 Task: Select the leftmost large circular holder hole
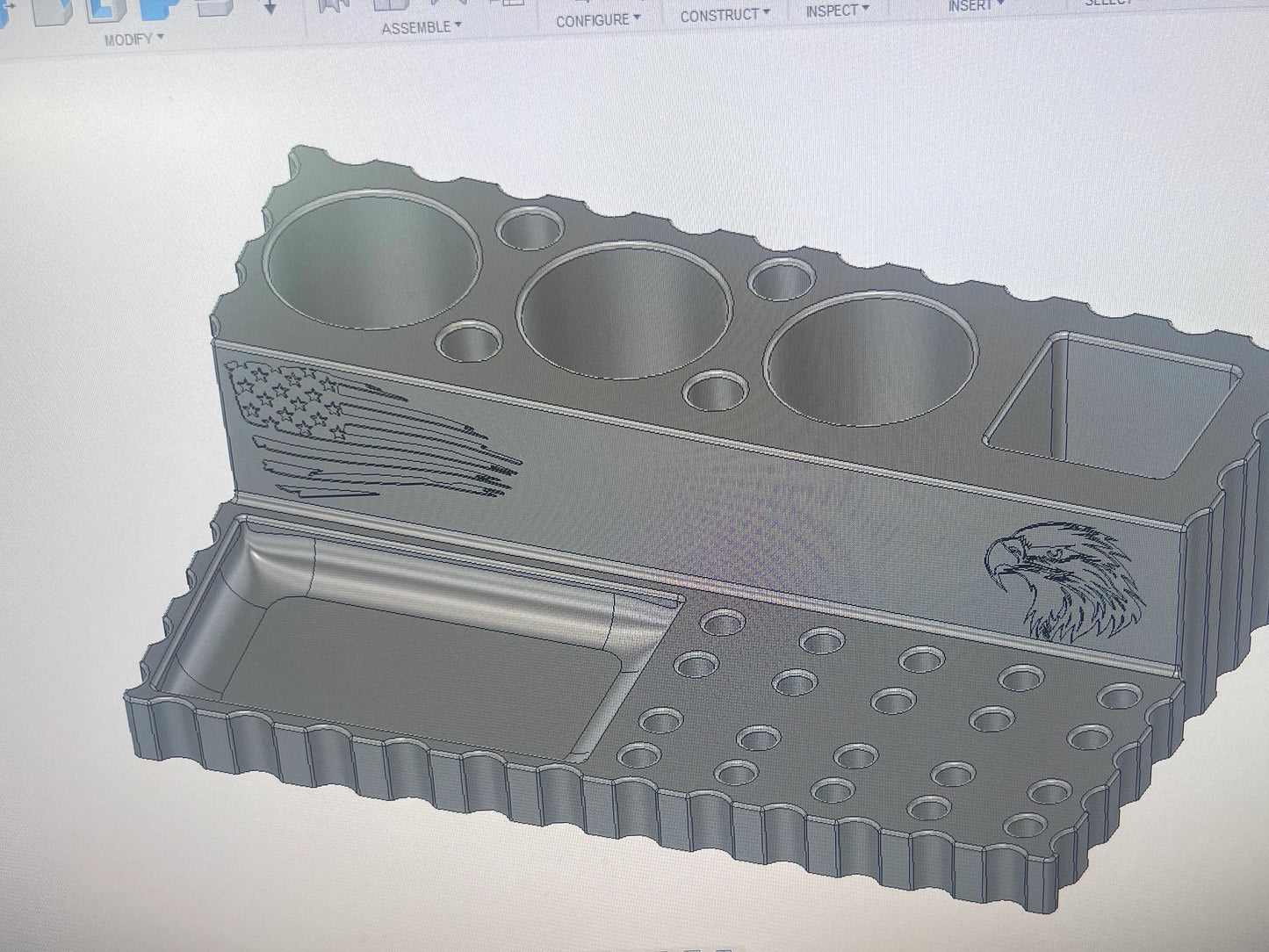pos(372,259)
